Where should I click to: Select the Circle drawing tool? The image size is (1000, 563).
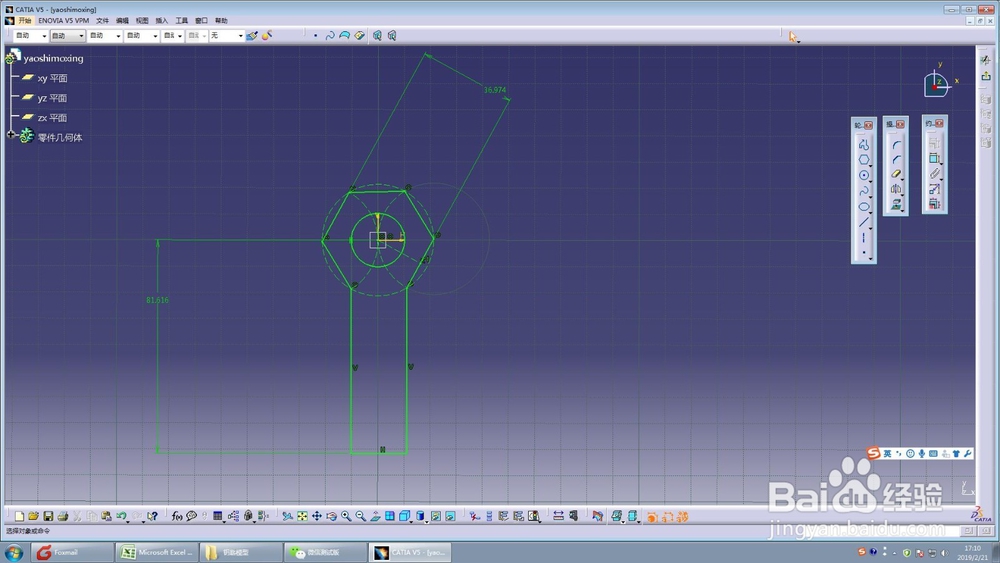tap(864, 175)
